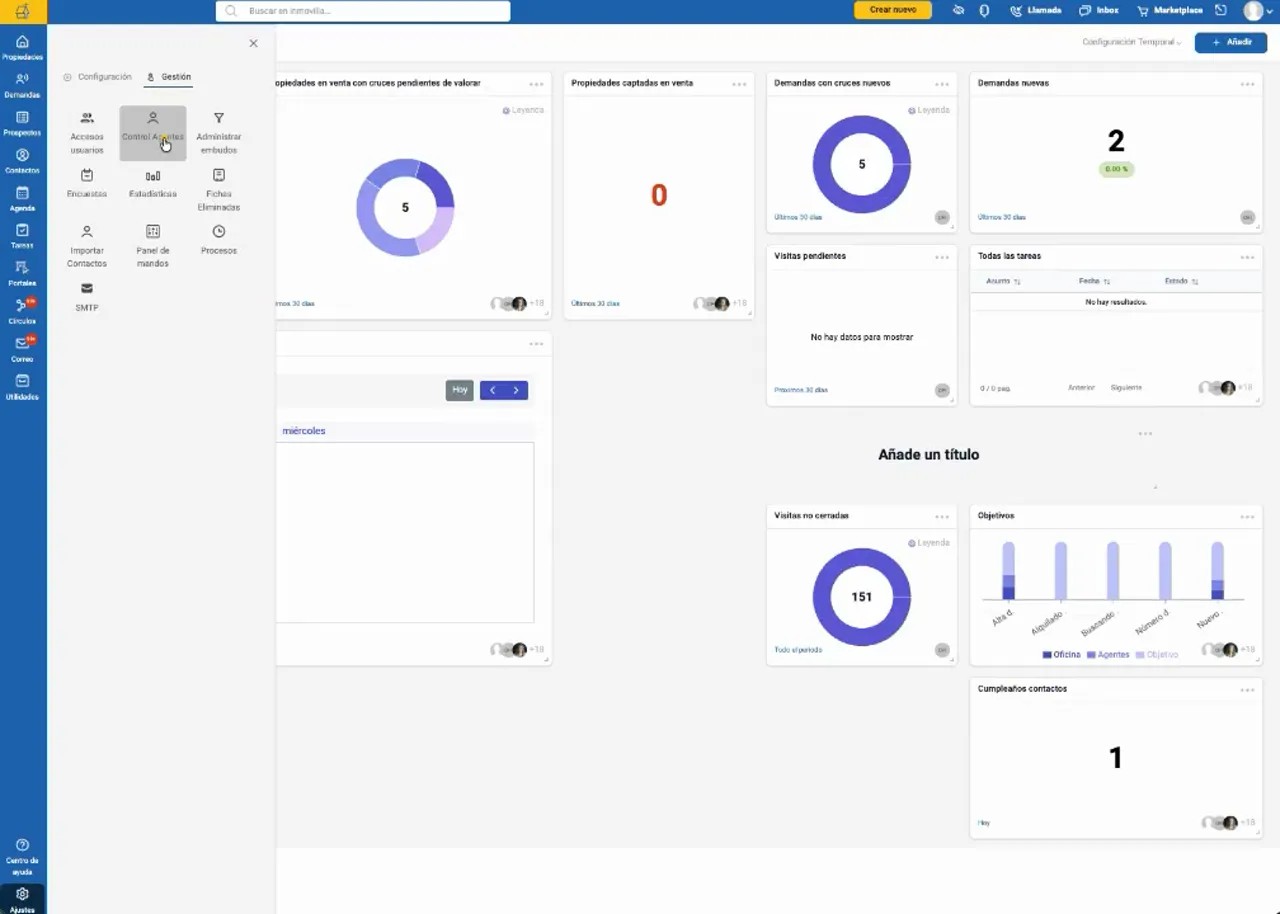Toggle Objetivo series in Objetivos legend
The width and height of the screenshot is (1280, 914).
(1157, 655)
